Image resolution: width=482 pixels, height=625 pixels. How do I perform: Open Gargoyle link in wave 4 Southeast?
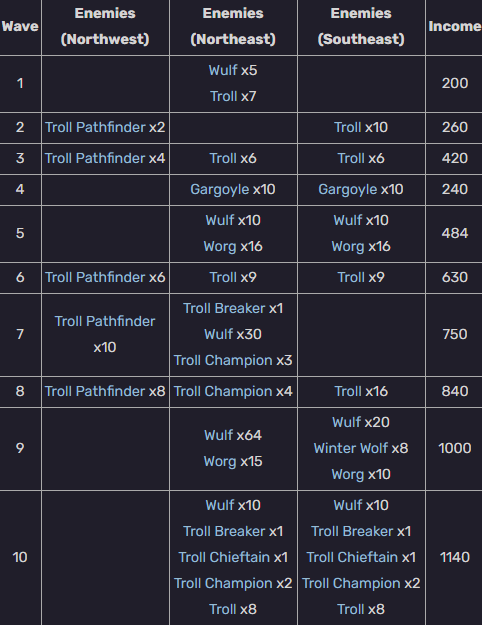click(348, 190)
